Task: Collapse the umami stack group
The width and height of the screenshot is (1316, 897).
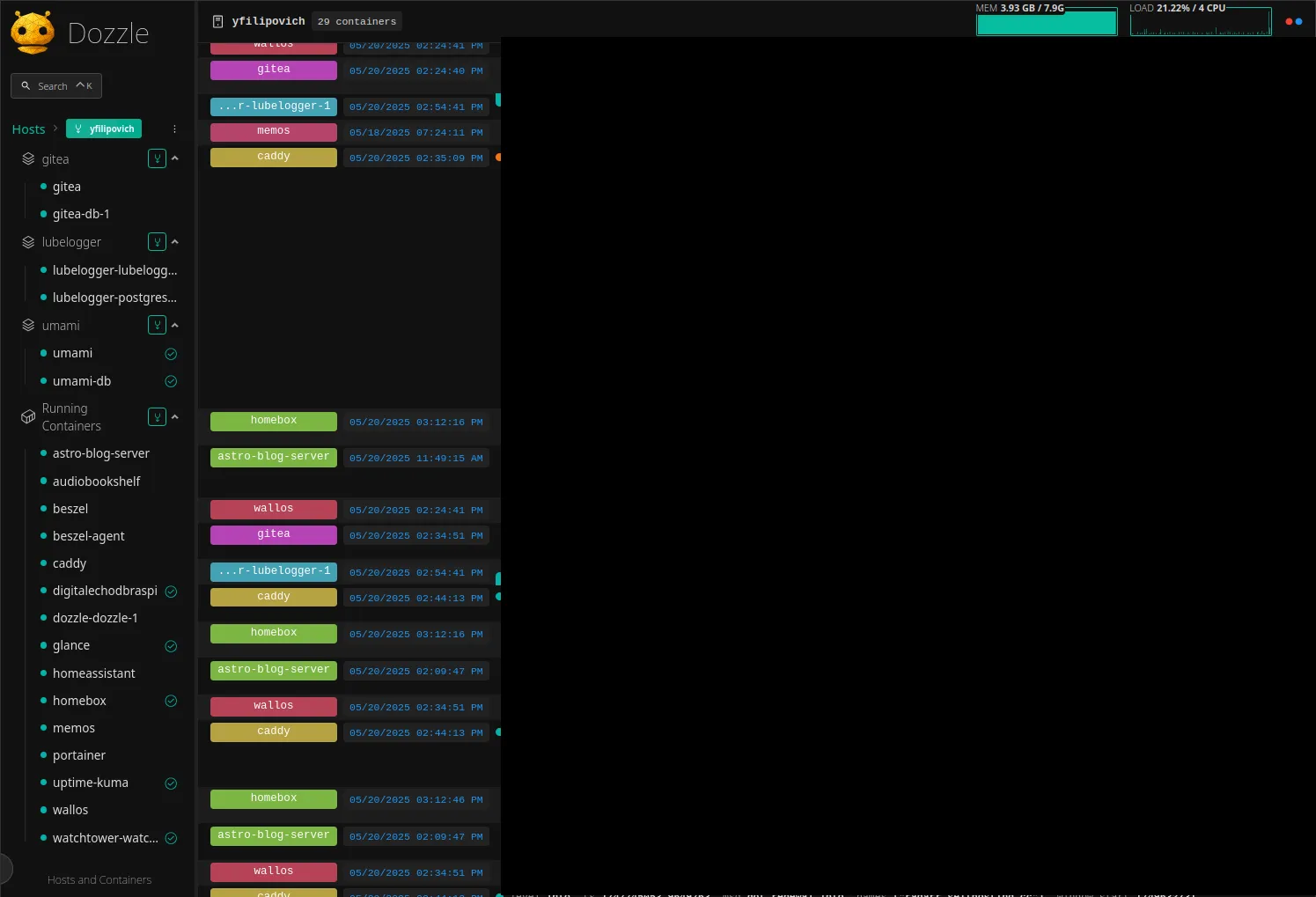Action: 174,325
